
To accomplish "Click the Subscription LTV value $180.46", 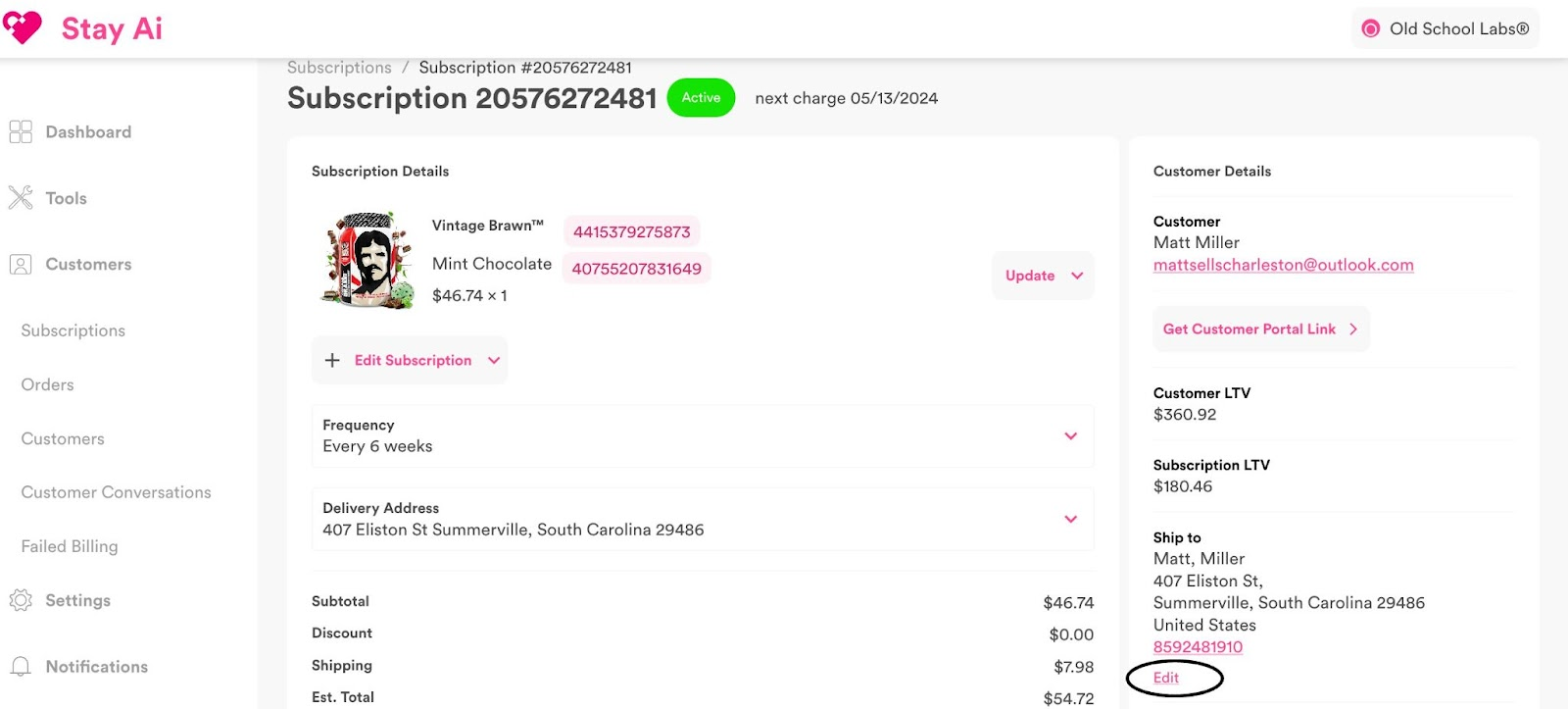I will click(1183, 486).
